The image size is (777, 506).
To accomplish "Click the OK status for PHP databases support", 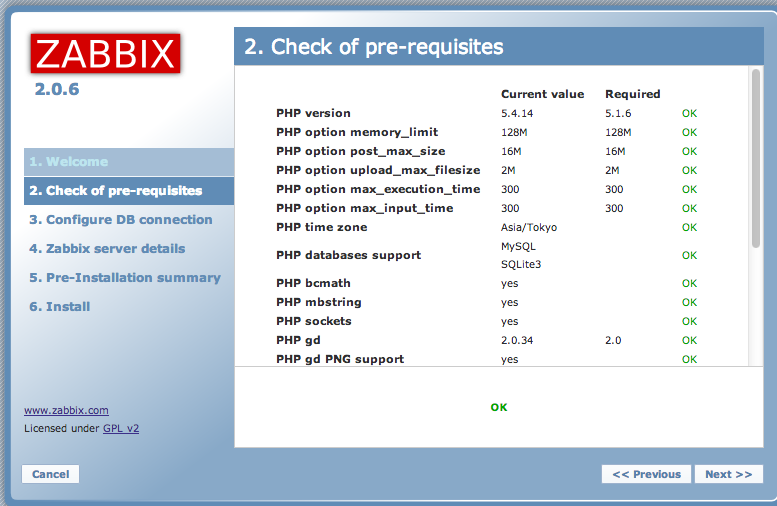I will pos(689,255).
